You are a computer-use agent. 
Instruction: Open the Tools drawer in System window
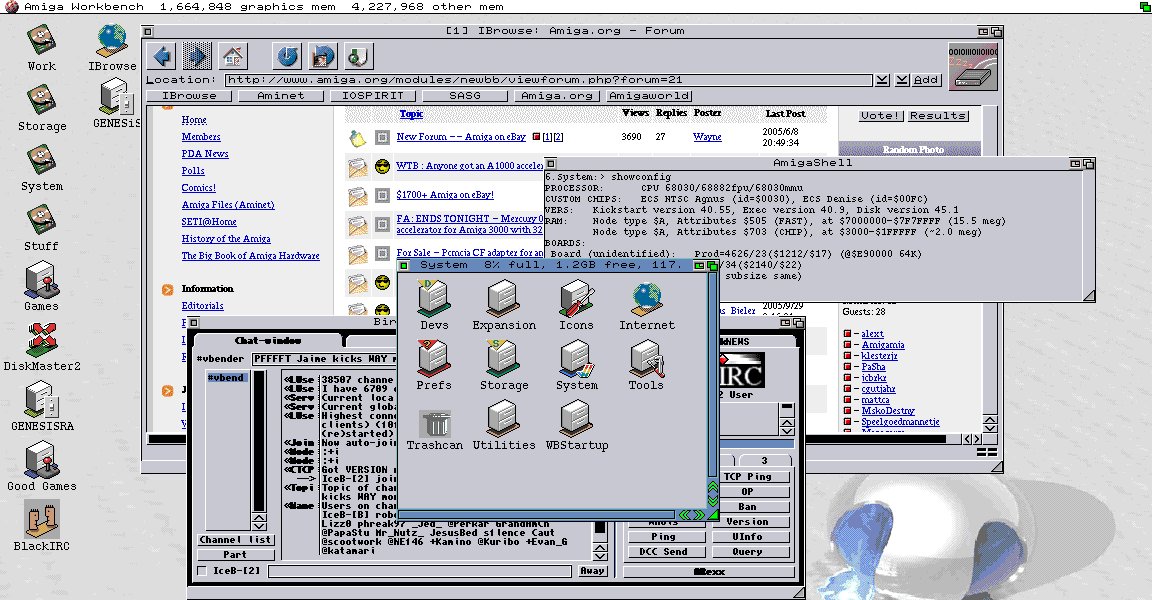pos(646,366)
